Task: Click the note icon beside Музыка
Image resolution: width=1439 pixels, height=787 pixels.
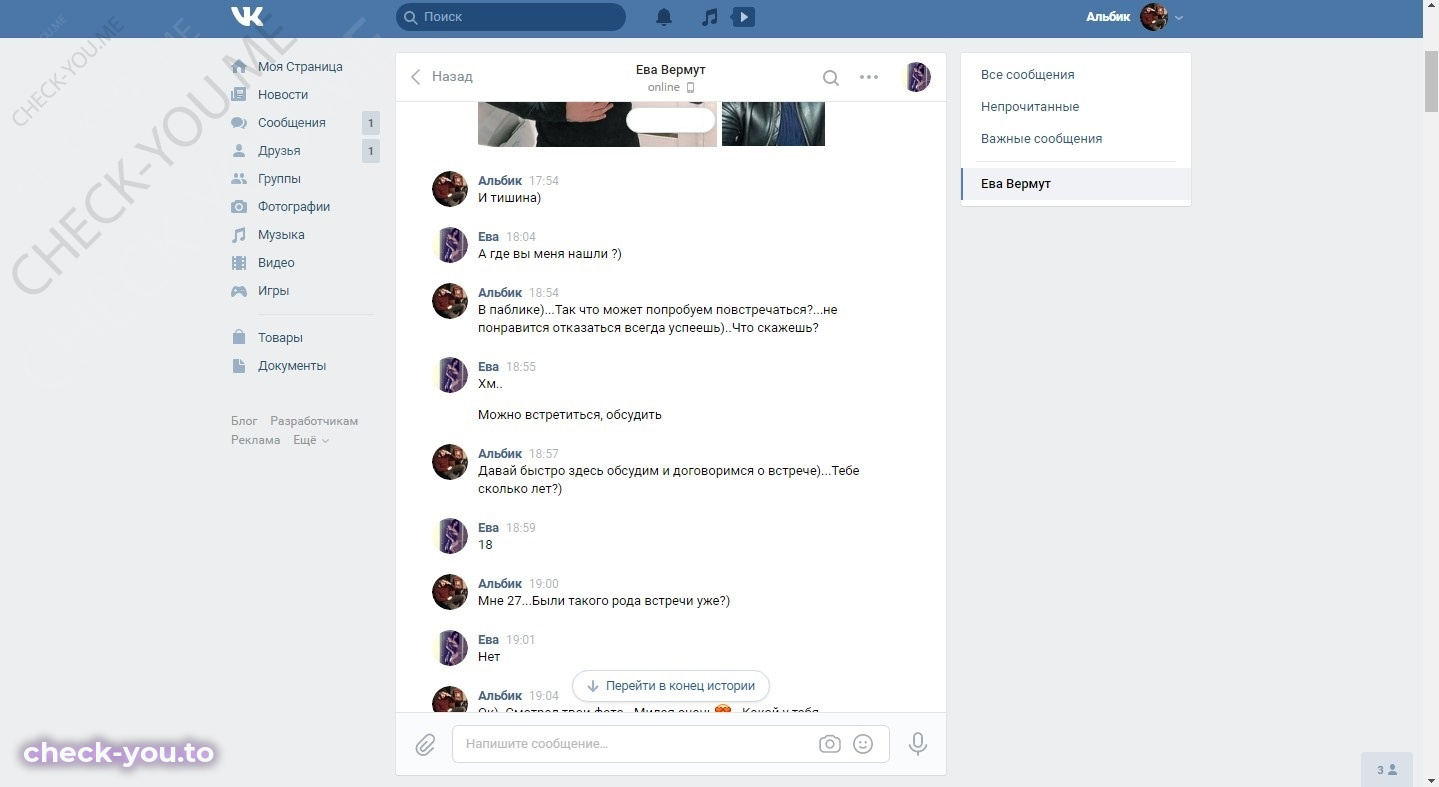Action: point(239,235)
